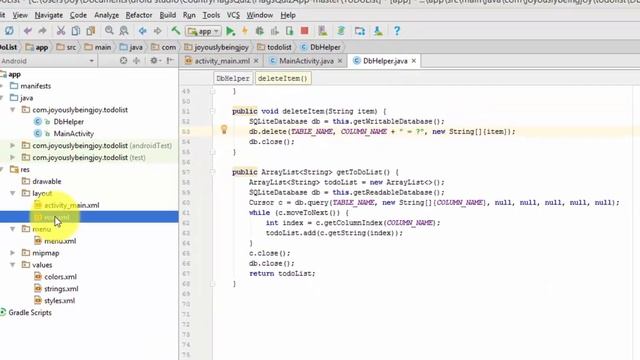Click the Redo arrow icon

[42, 31]
